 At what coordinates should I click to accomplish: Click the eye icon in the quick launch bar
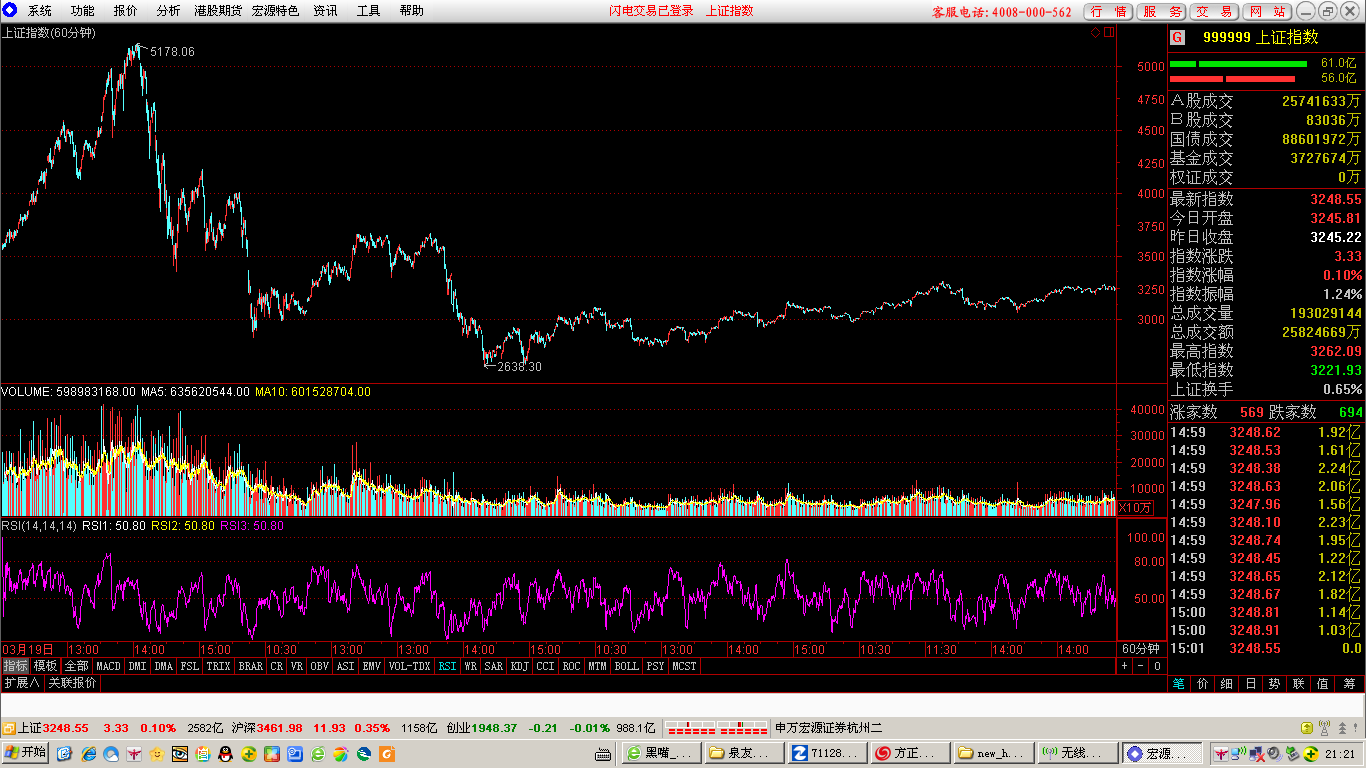(181, 753)
